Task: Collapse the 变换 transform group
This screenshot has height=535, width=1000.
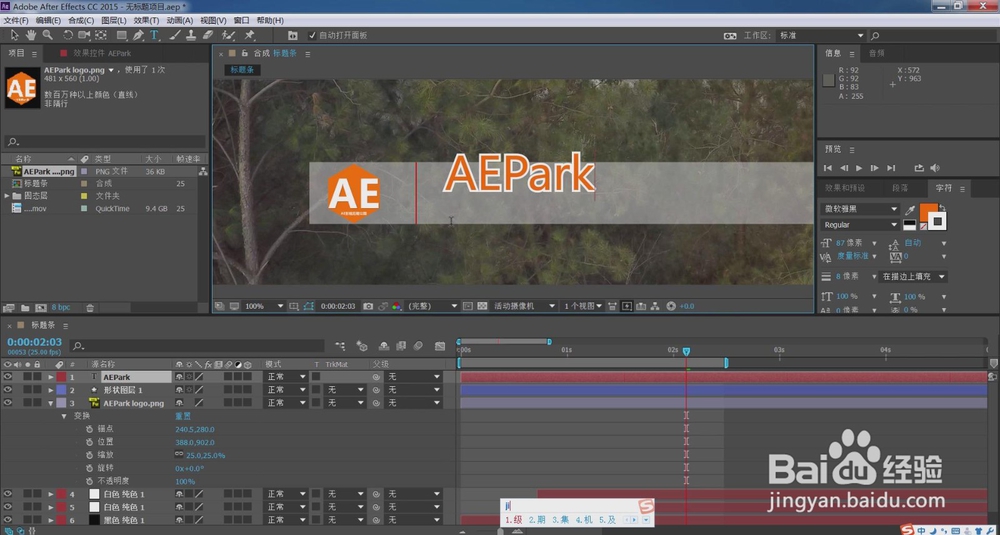Action: 64,416
